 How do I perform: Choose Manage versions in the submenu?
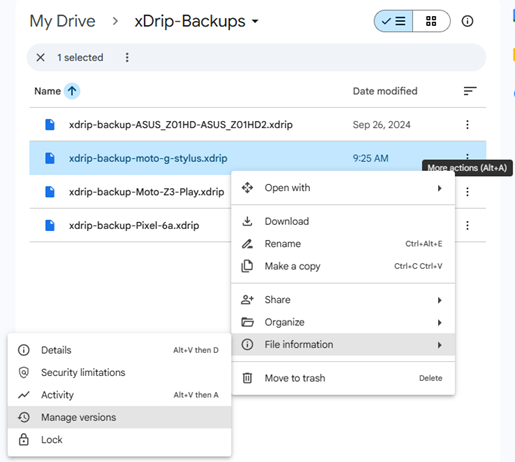click(x=119, y=417)
